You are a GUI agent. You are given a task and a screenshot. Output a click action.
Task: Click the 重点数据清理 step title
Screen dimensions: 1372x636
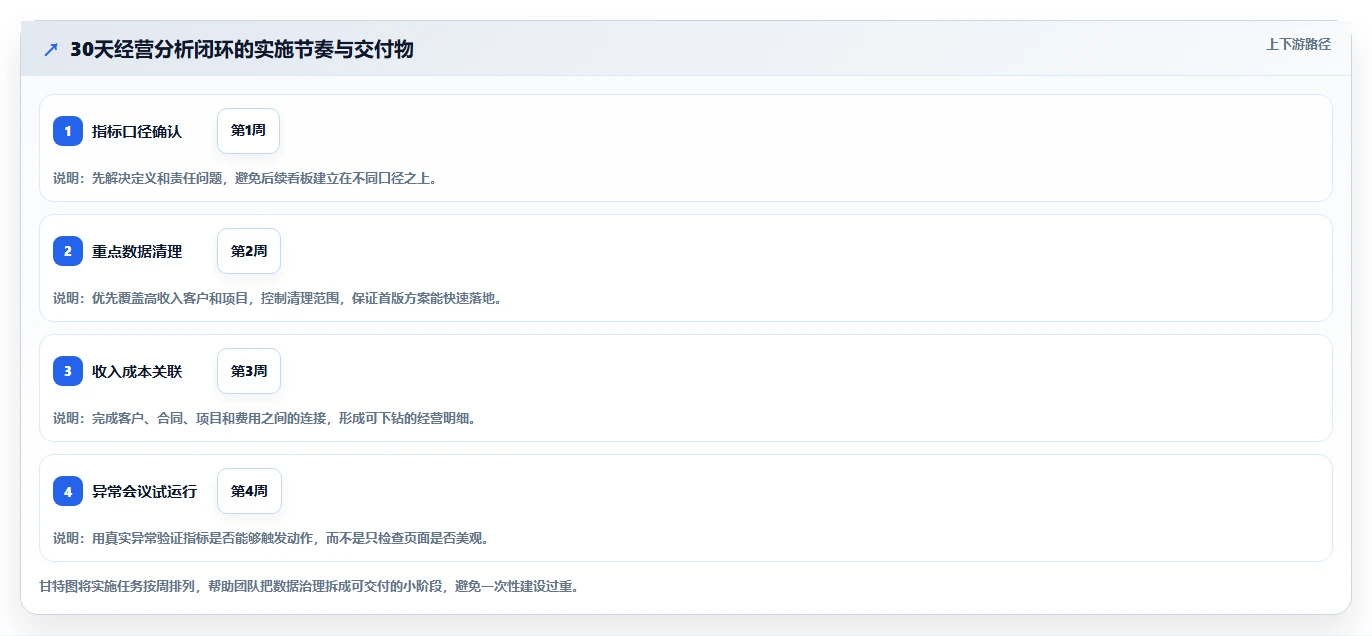137,251
